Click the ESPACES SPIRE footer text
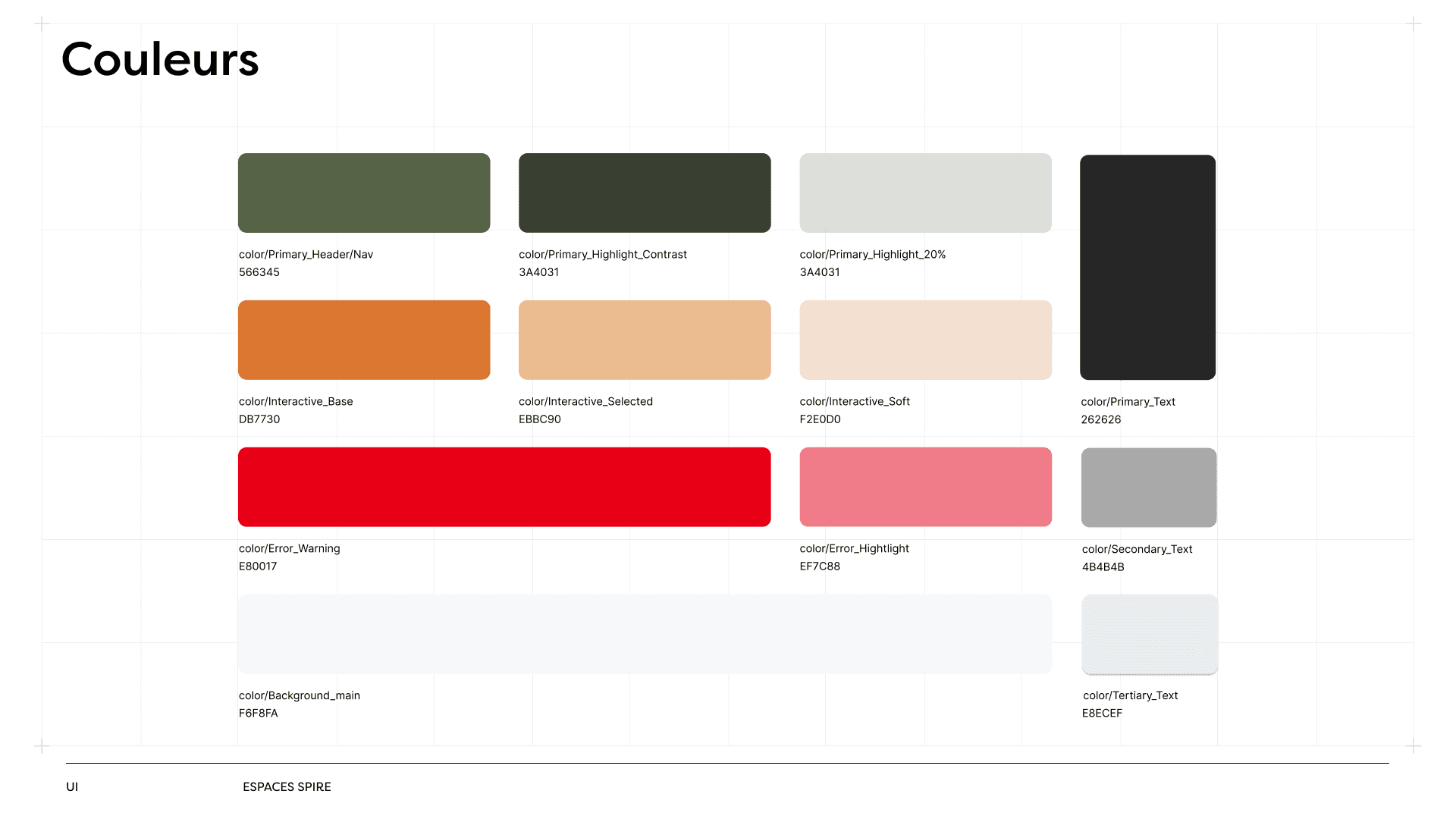Viewport: 1456px width, 819px height. coord(287,787)
